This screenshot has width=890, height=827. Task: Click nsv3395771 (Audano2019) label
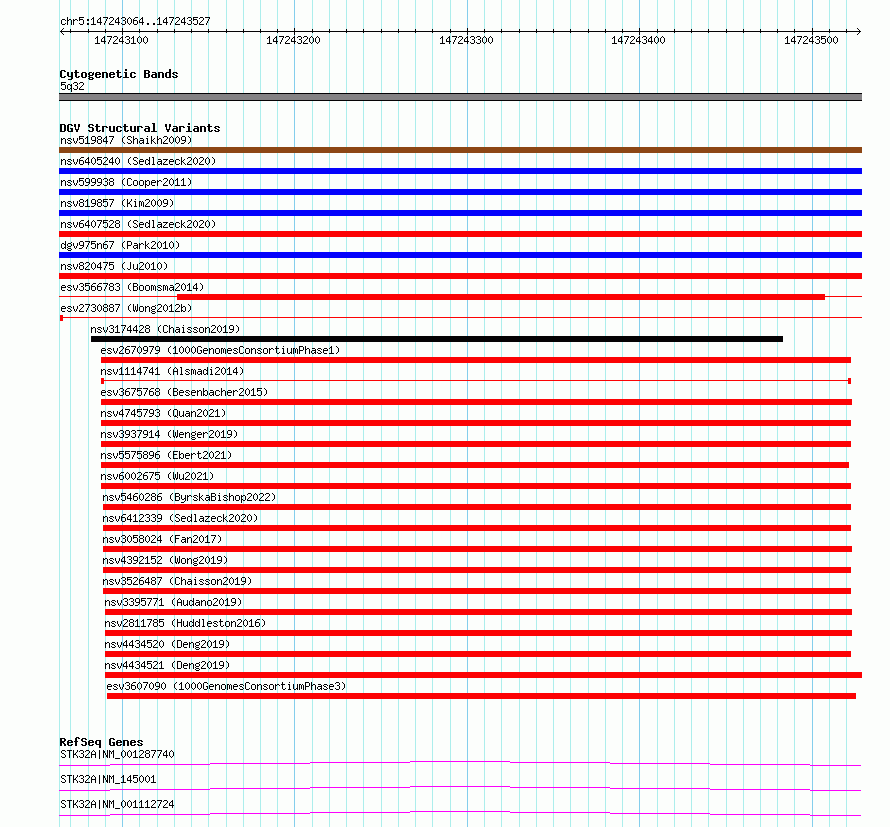pos(173,602)
